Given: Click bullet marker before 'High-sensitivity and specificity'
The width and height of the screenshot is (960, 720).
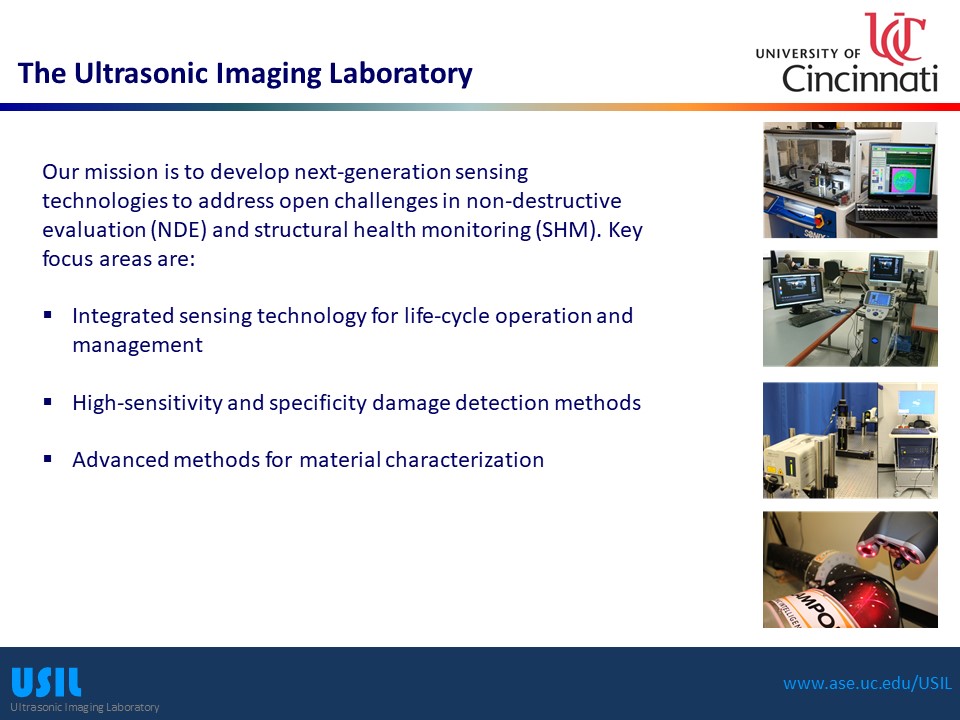Looking at the screenshot, I should (x=48, y=402).
